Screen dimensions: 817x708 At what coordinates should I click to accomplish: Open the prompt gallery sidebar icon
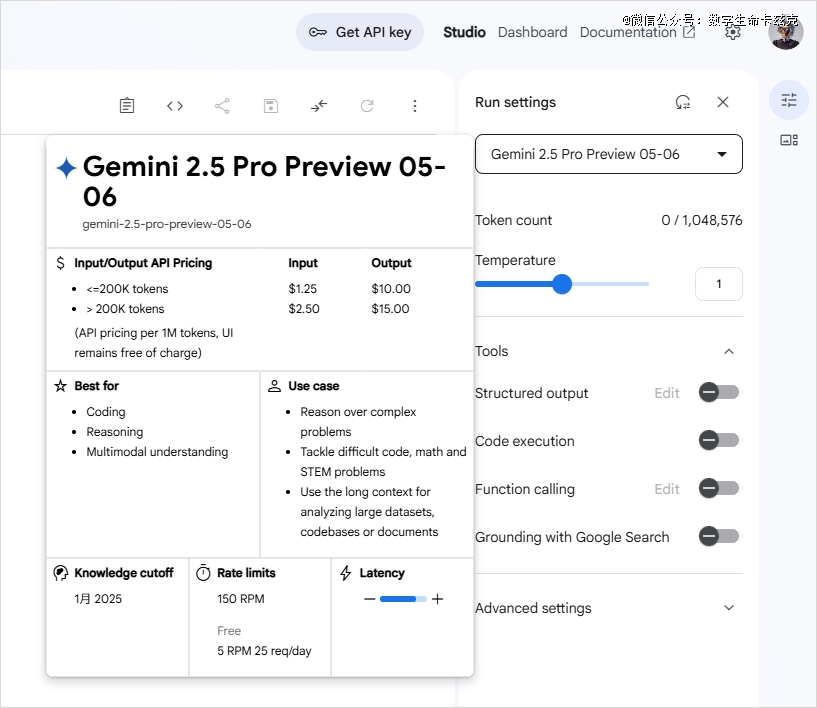789,140
